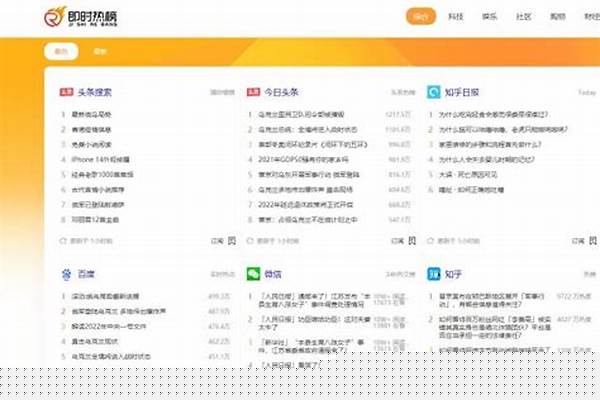Viewport: 600px width, 400px height.
Task: Subscribe to 头条搜索 with its 订阅 button
Action: tap(217, 241)
